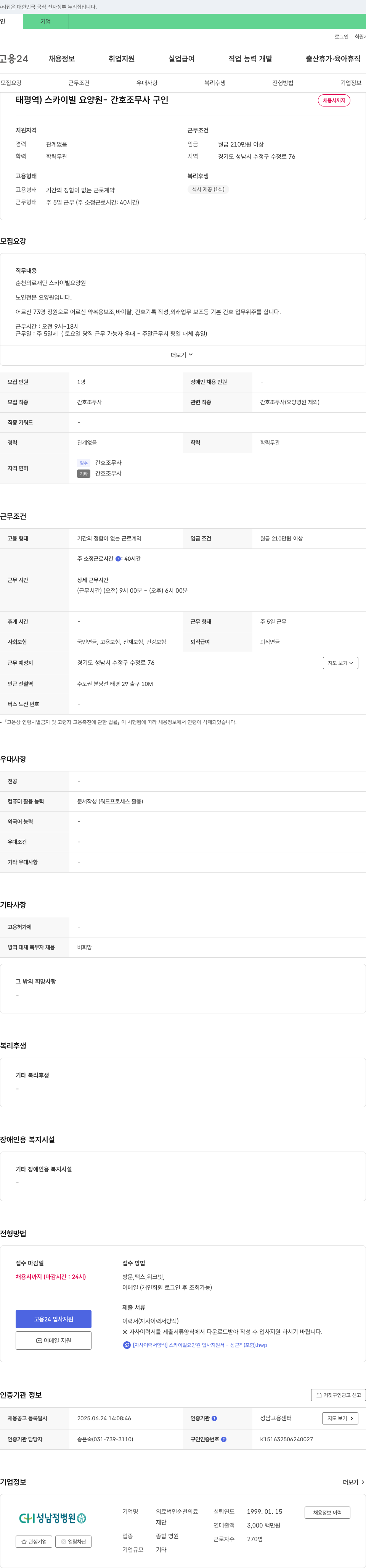The height and width of the screenshot is (1568, 366).
Task: Select the founding date 1999. 01. 15
Action: pyautogui.click(x=265, y=1512)
